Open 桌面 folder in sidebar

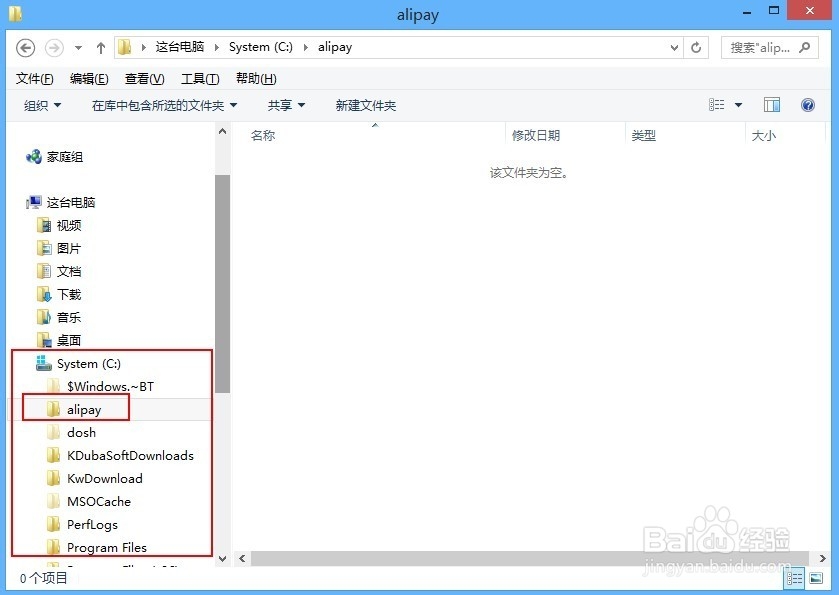pyautogui.click(x=59, y=340)
